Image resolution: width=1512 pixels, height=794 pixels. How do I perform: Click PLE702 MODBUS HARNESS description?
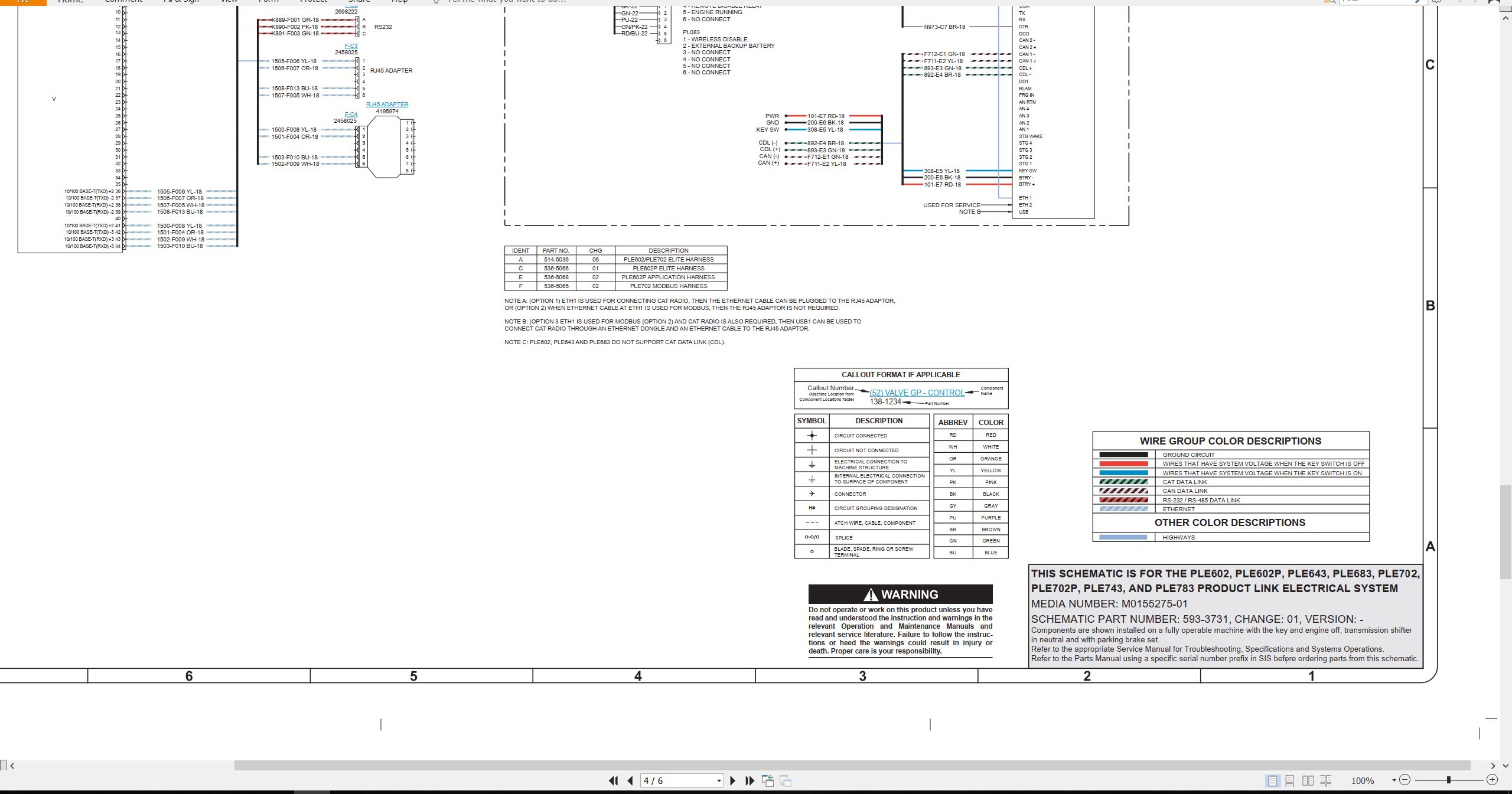(x=669, y=286)
